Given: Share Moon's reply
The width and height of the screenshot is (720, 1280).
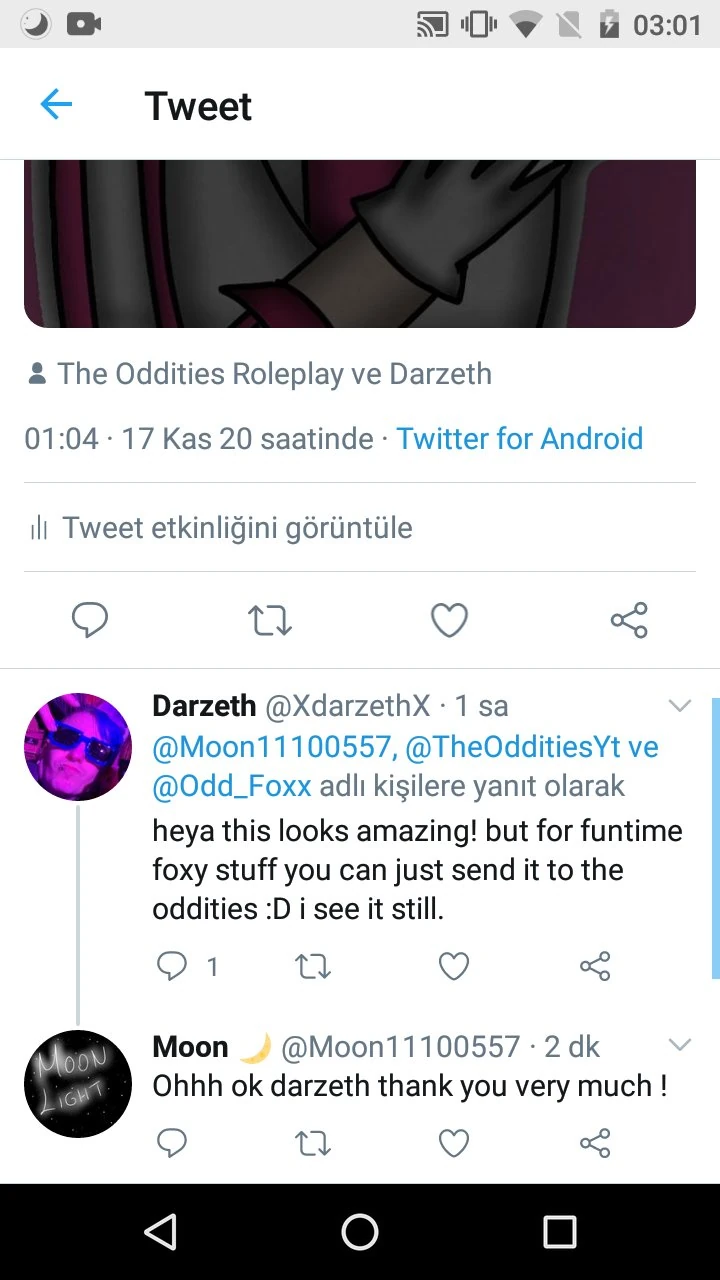Looking at the screenshot, I should pos(595,1142).
